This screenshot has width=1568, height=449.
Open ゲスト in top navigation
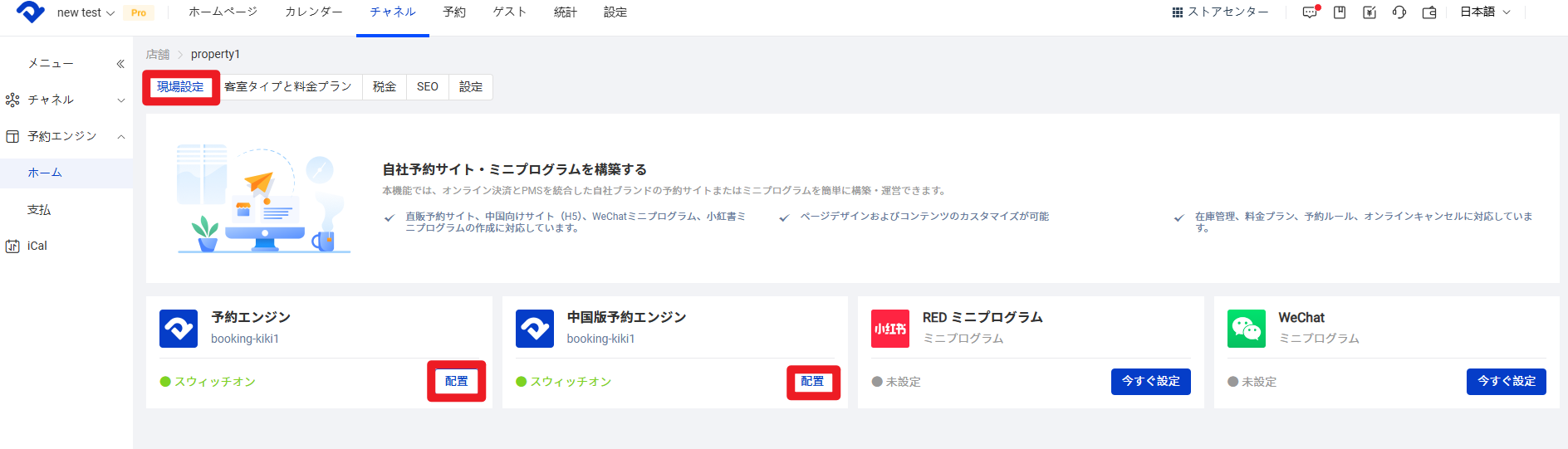510,12
